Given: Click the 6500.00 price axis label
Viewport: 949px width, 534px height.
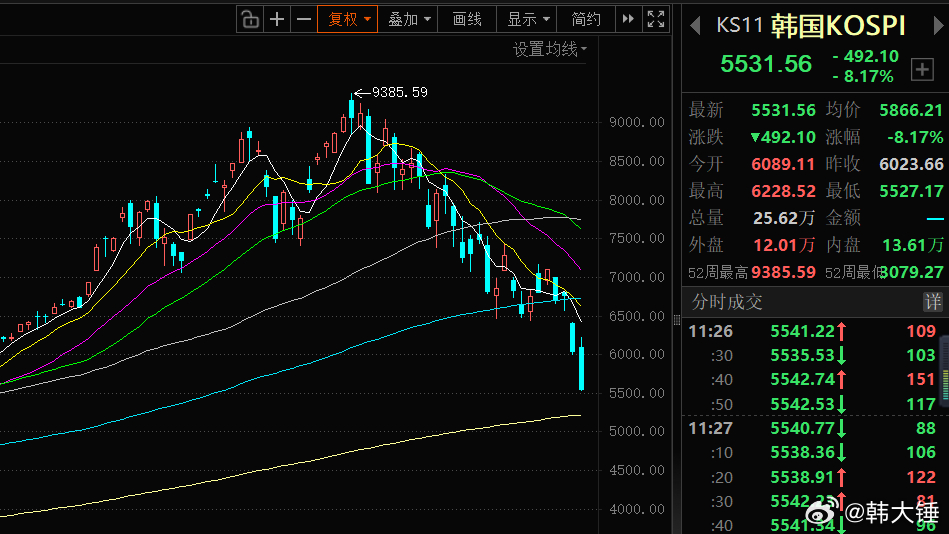Looking at the screenshot, I should pyautogui.click(x=637, y=316).
